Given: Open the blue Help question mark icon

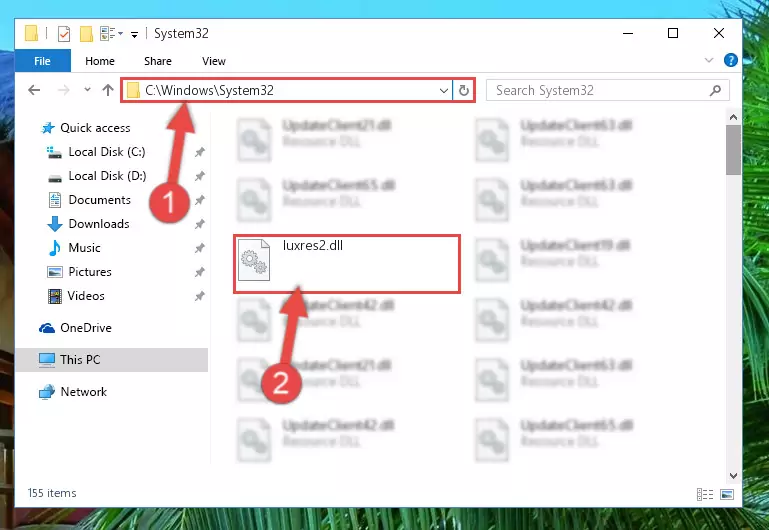Looking at the screenshot, I should [730, 60].
